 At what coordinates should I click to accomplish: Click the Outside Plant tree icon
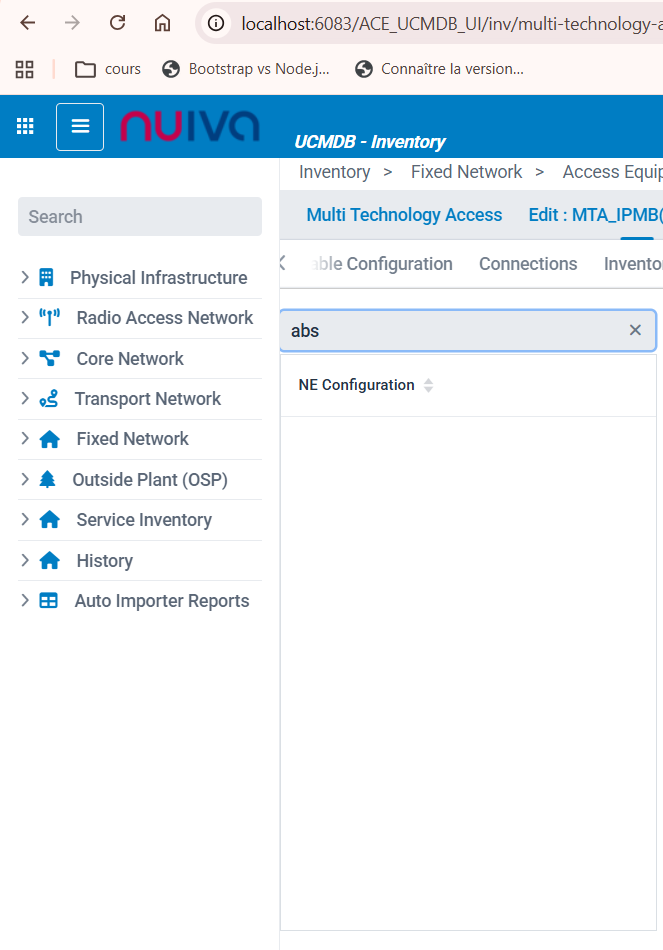click(x=48, y=480)
